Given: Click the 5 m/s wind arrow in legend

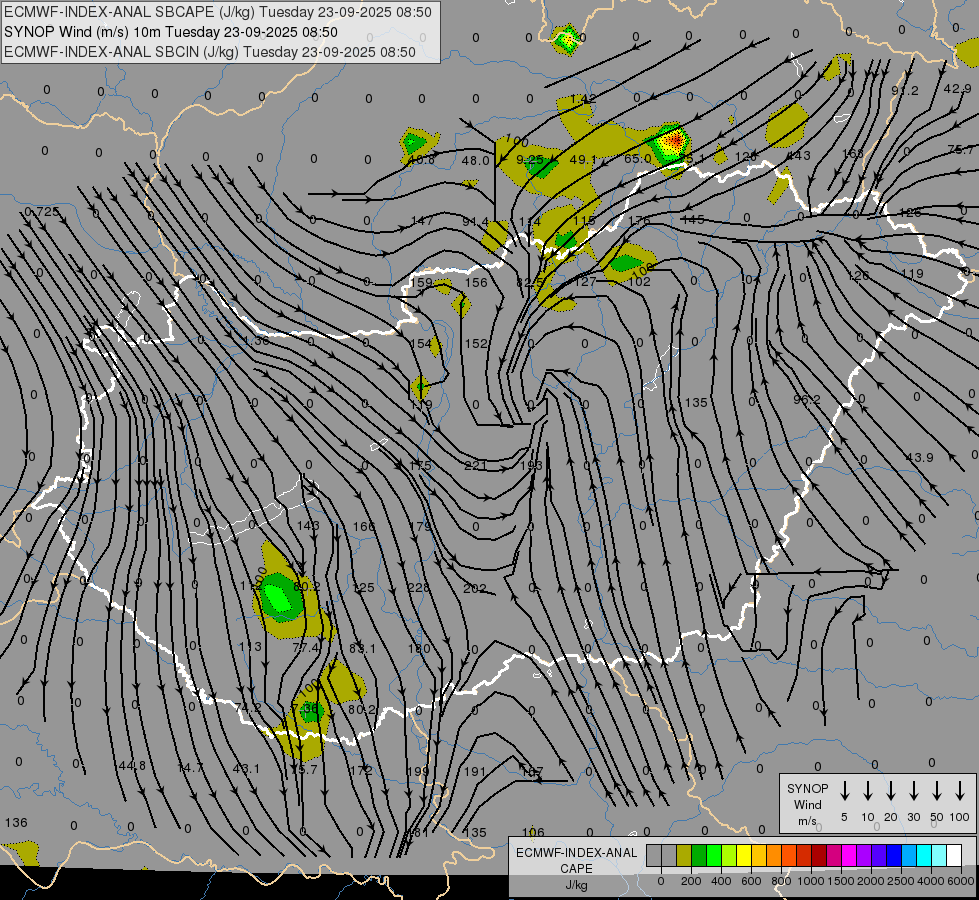Looking at the screenshot, I should tap(844, 791).
